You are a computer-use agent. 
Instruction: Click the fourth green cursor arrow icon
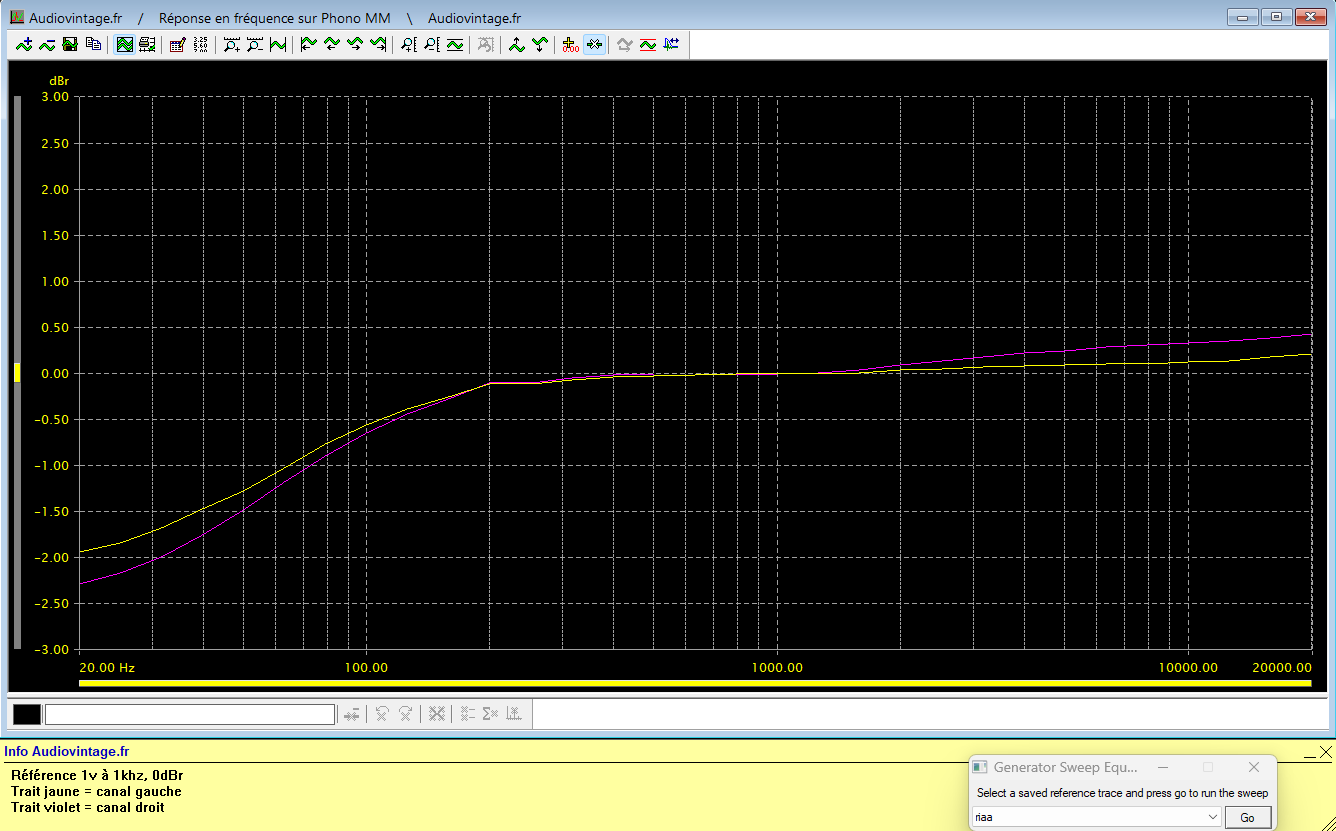(378, 44)
